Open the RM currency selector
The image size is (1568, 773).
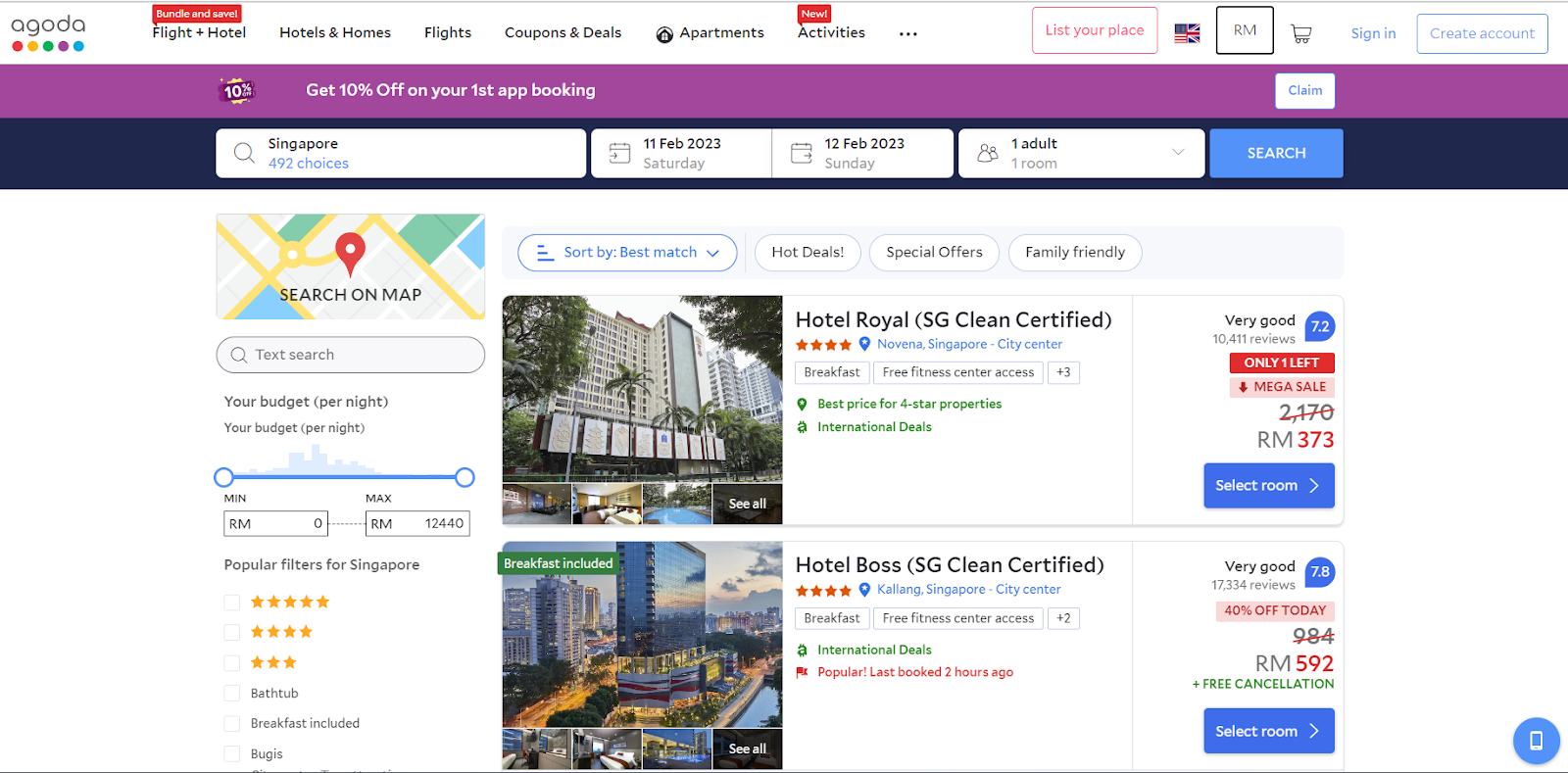pos(1245,30)
